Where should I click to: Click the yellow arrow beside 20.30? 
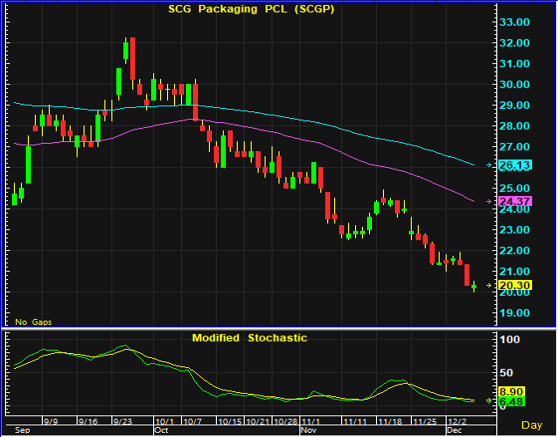(x=489, y=285)
